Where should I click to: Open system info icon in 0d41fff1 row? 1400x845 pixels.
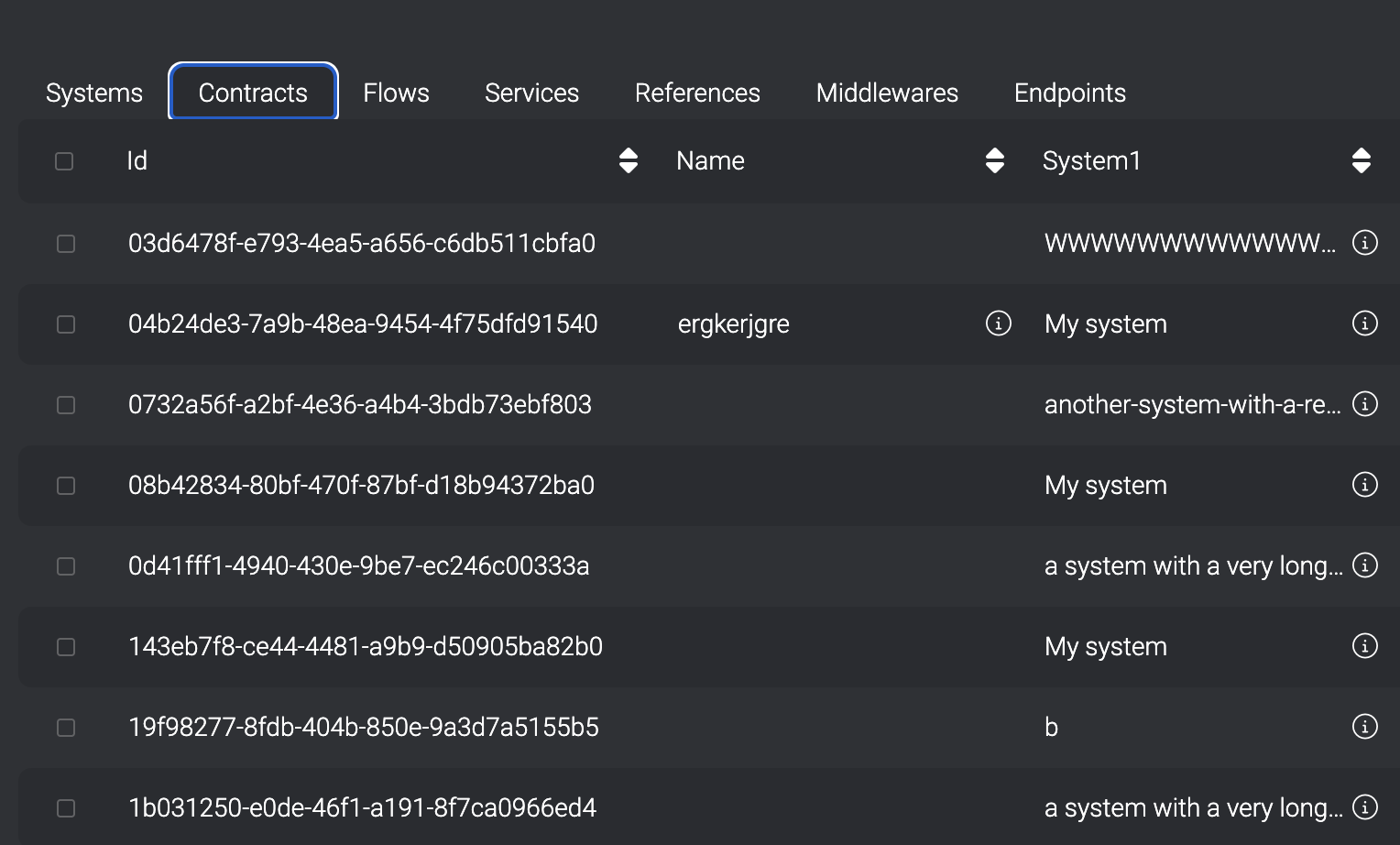(1365, 565)
